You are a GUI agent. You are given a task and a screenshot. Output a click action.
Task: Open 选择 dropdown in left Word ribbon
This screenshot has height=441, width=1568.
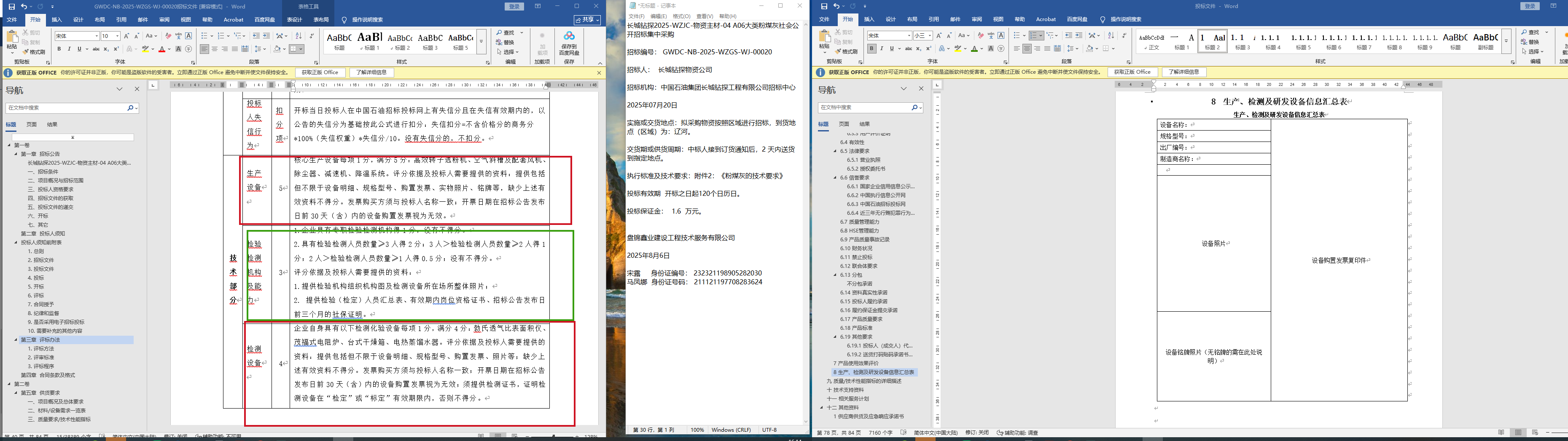tap(507, 52)
